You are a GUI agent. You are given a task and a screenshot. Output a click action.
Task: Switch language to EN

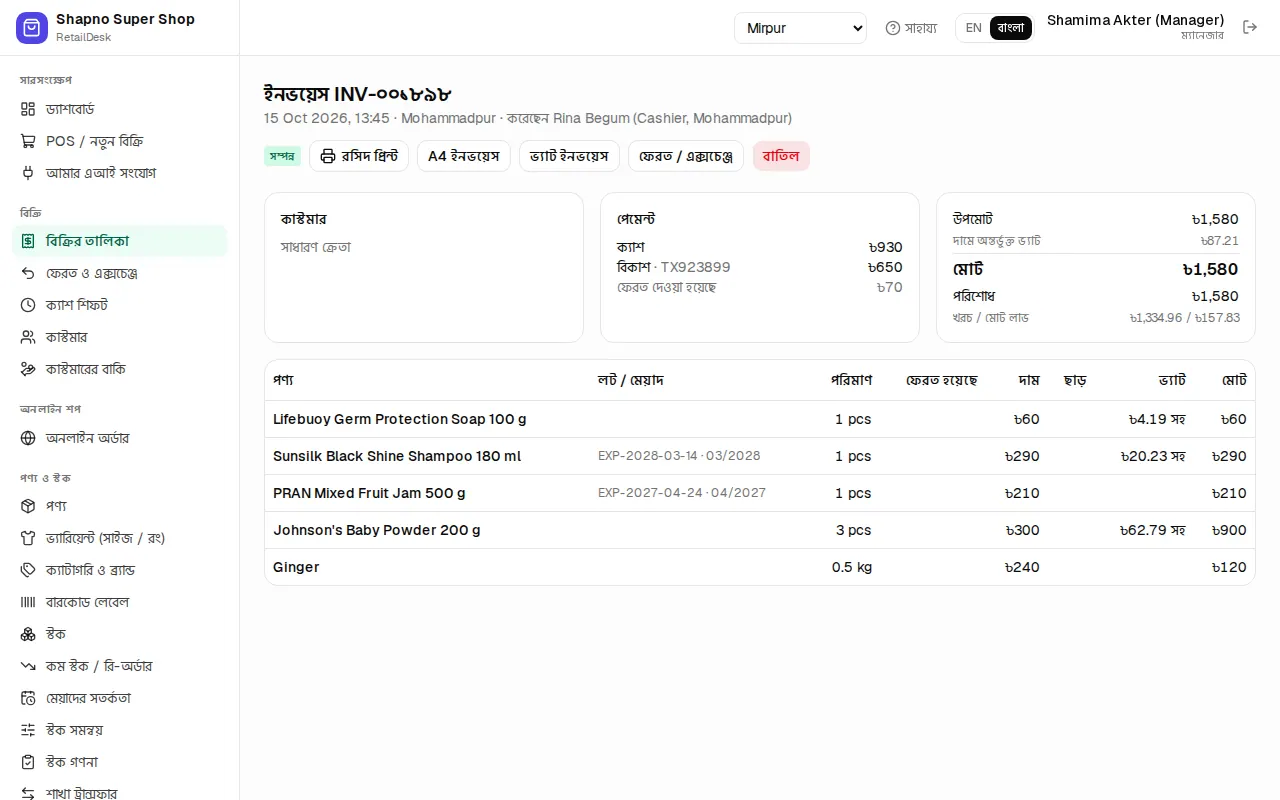tap(973, 28)
